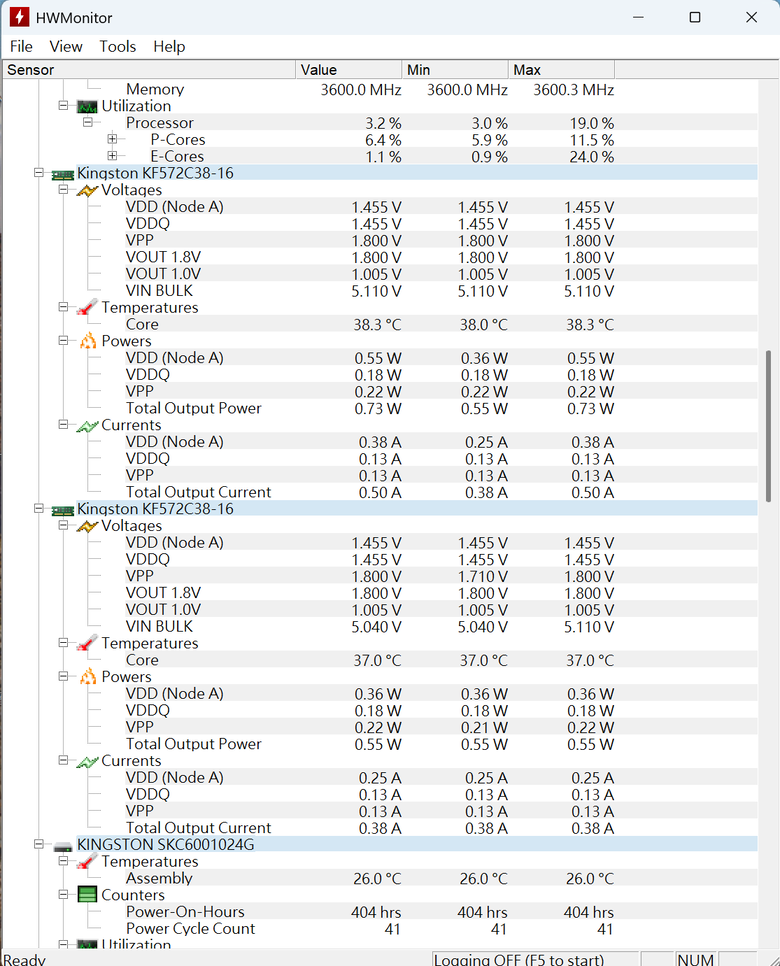Click the Voltages icon under the first Kingston memory
Viewport: 780px width, 966px height.
pyautogui.click(x=87, y=190)
